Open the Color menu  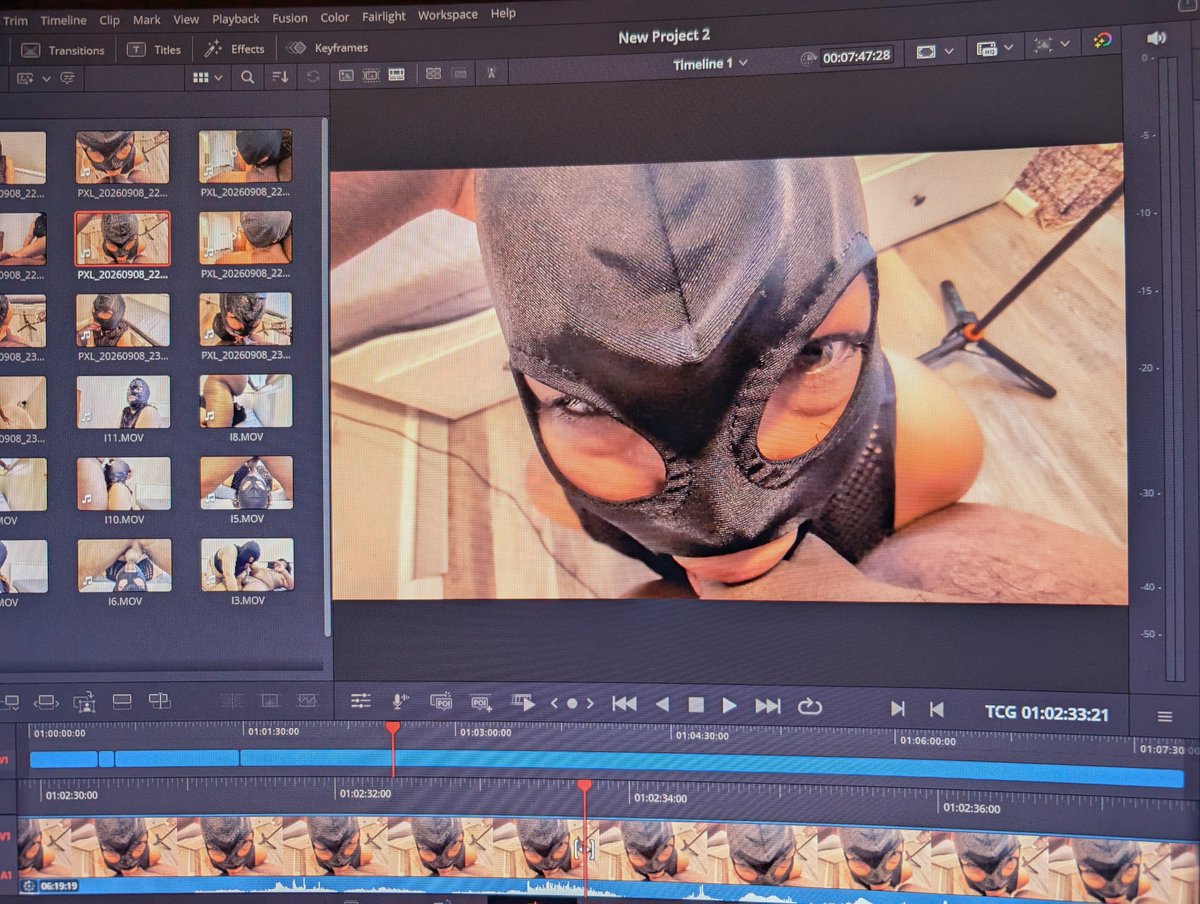coord(335,17)
